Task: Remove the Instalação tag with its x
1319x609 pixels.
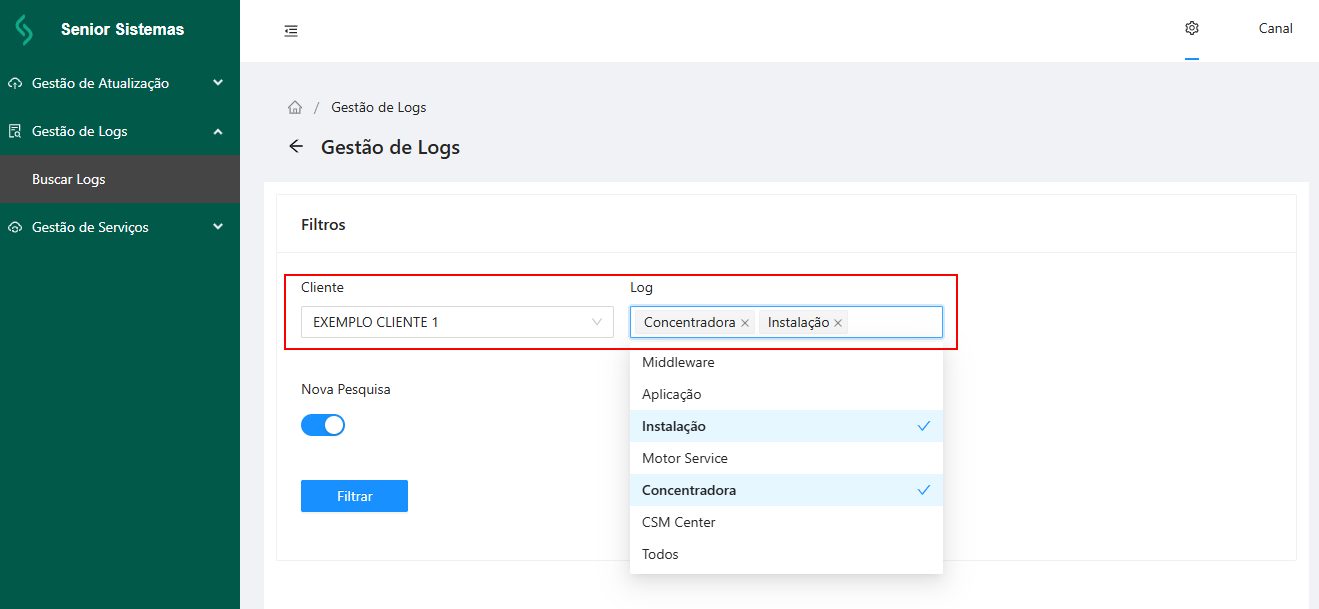Action: (838, 323)
